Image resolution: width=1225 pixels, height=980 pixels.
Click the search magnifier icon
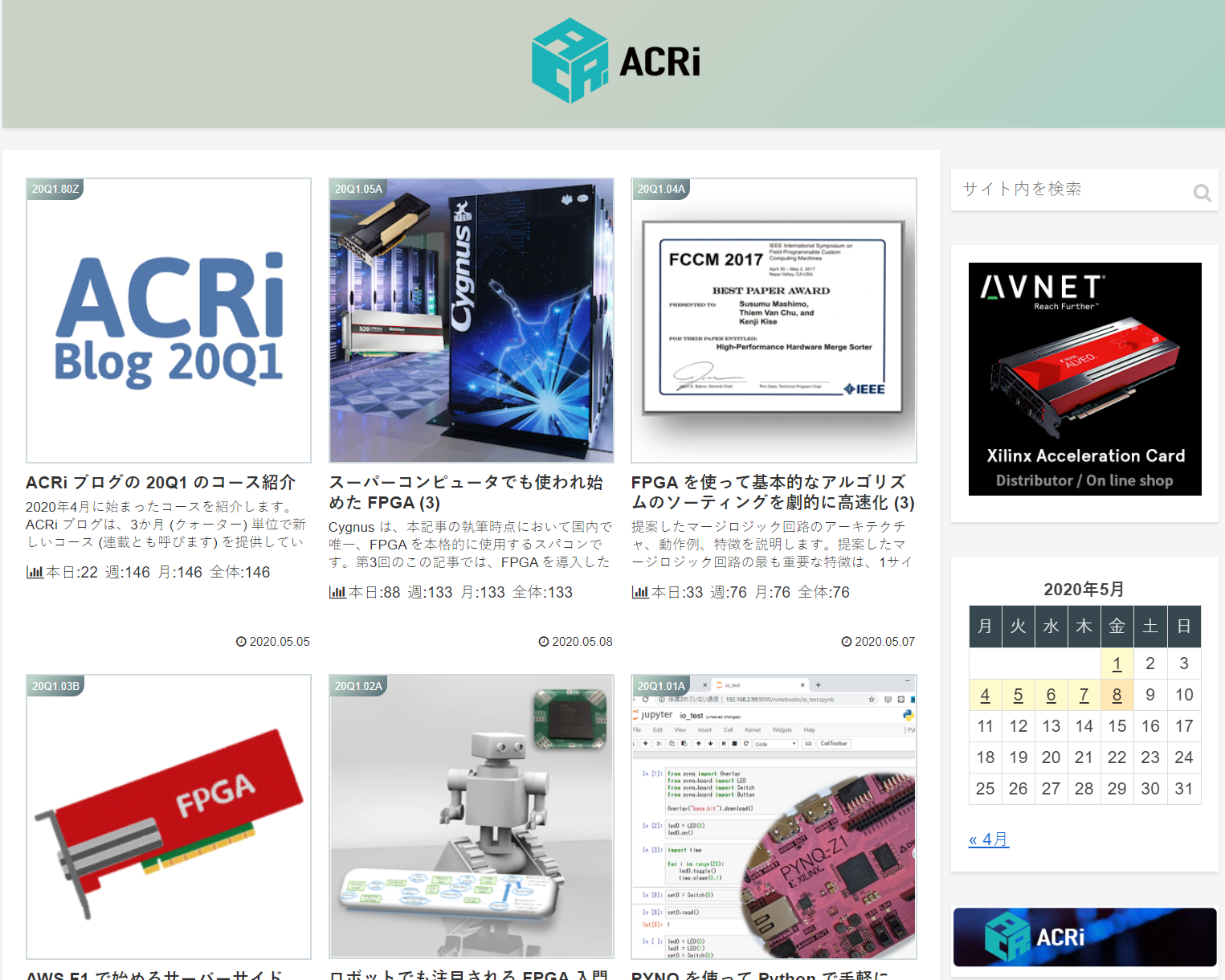tap(1202, 193)
